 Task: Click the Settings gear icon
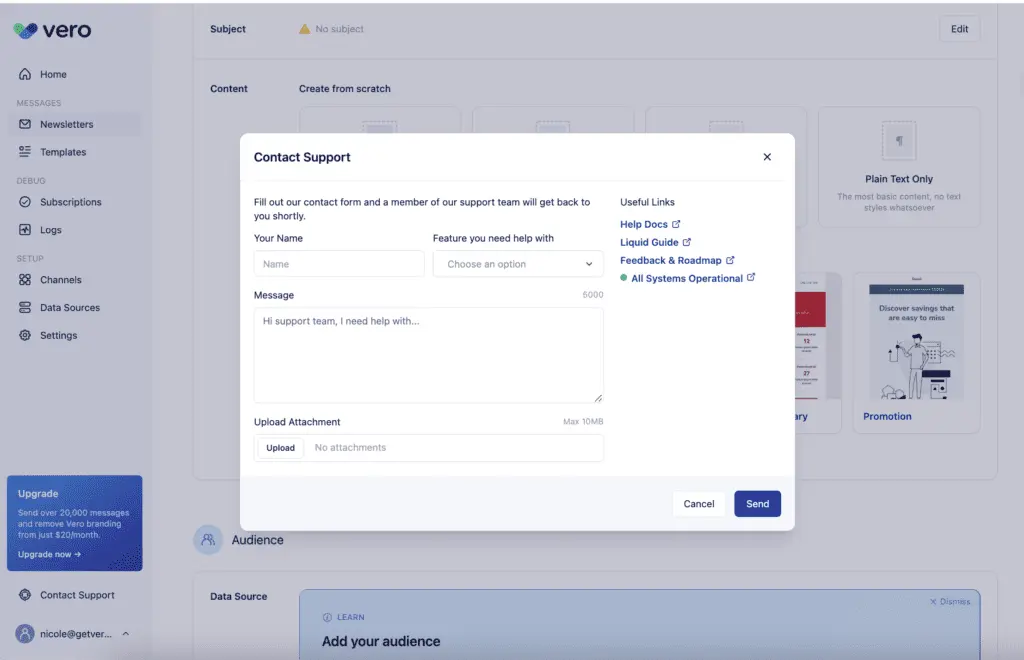tap(24, 335)
